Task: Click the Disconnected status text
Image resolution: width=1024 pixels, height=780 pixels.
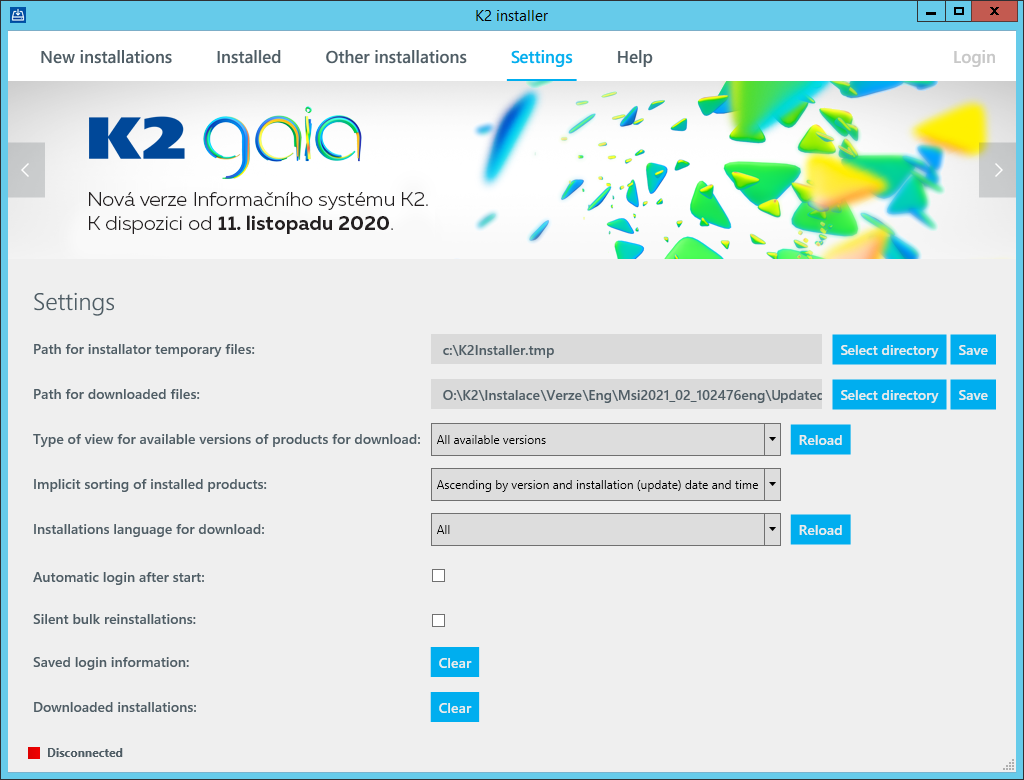Action: [x=85, y=753]
